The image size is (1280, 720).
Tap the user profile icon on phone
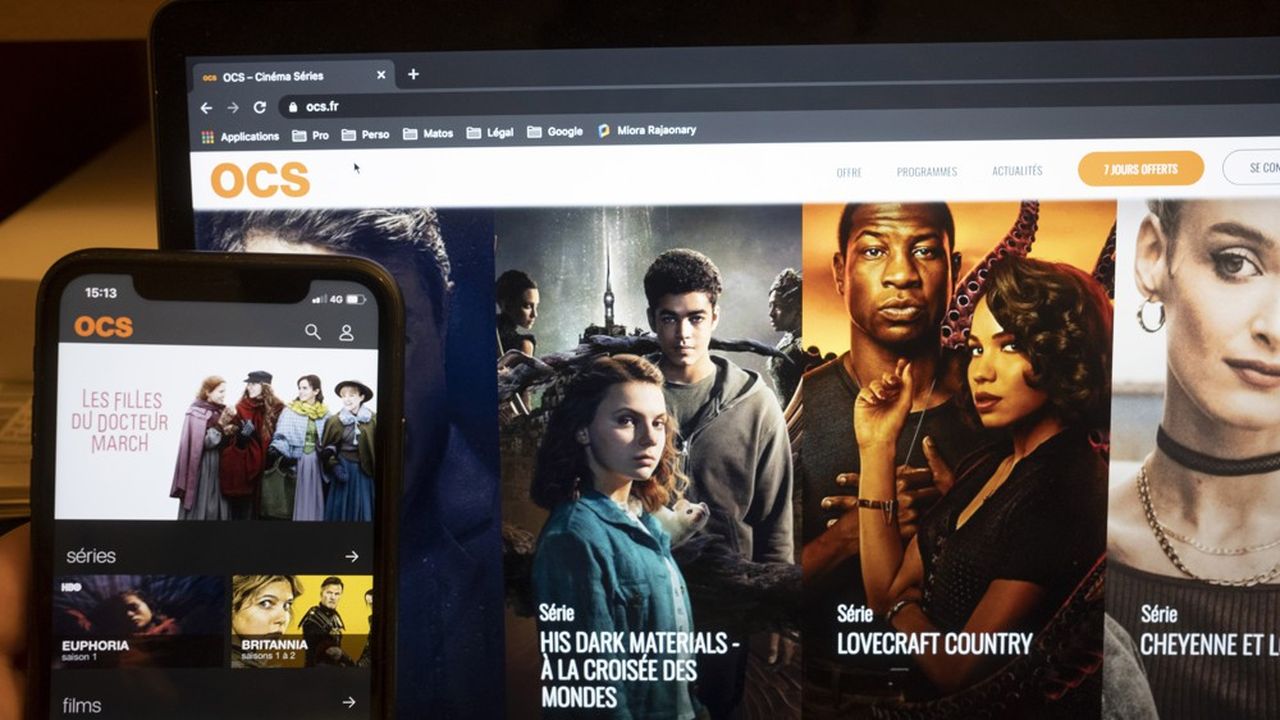pos(346,332)
